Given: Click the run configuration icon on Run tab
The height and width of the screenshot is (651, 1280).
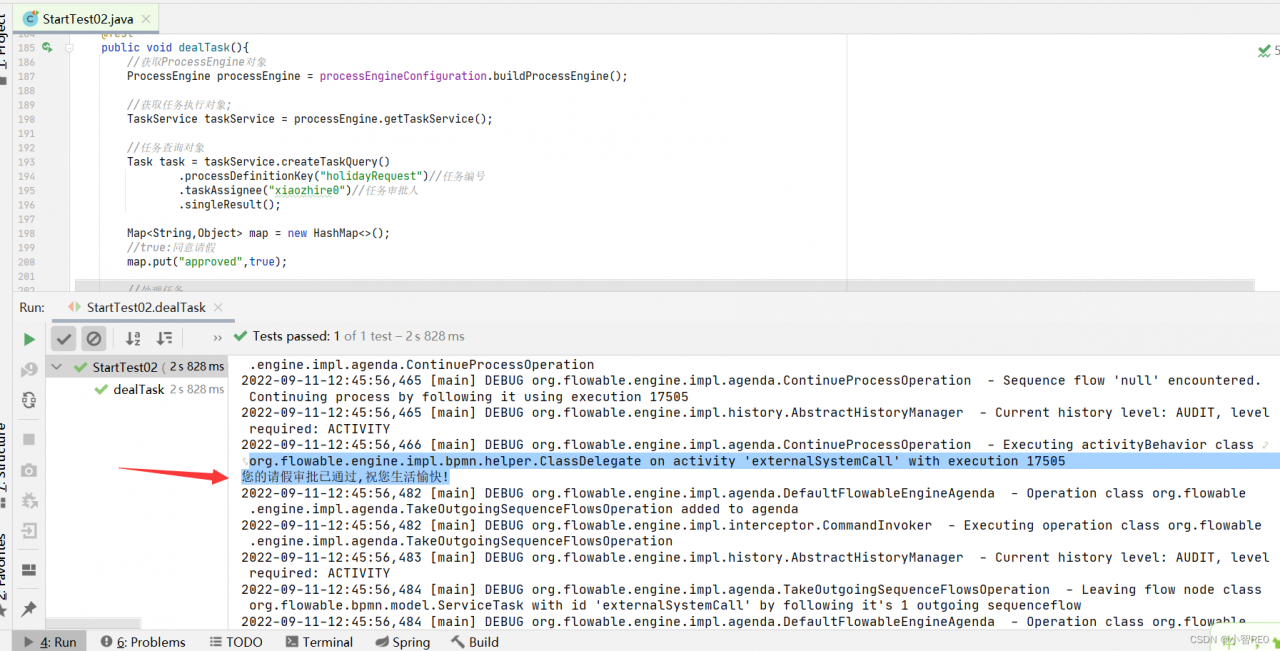Looking at the screenshot, I should (x=74, y=308).
